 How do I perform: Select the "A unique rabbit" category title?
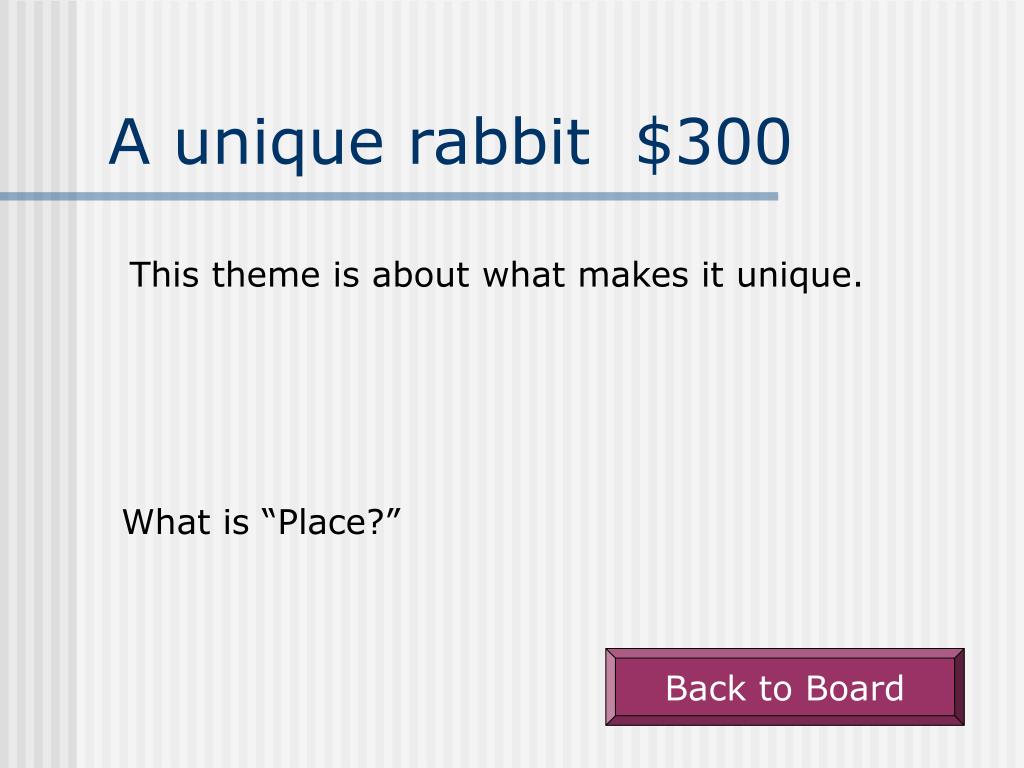[x=349, y=142]
